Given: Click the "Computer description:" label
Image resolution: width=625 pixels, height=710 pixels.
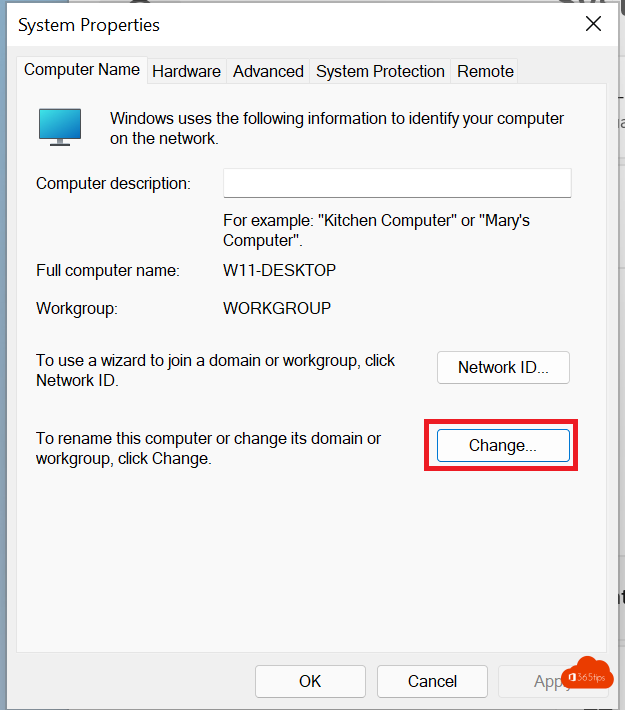Looking at the screenshot, I should [x=113, y=183].
